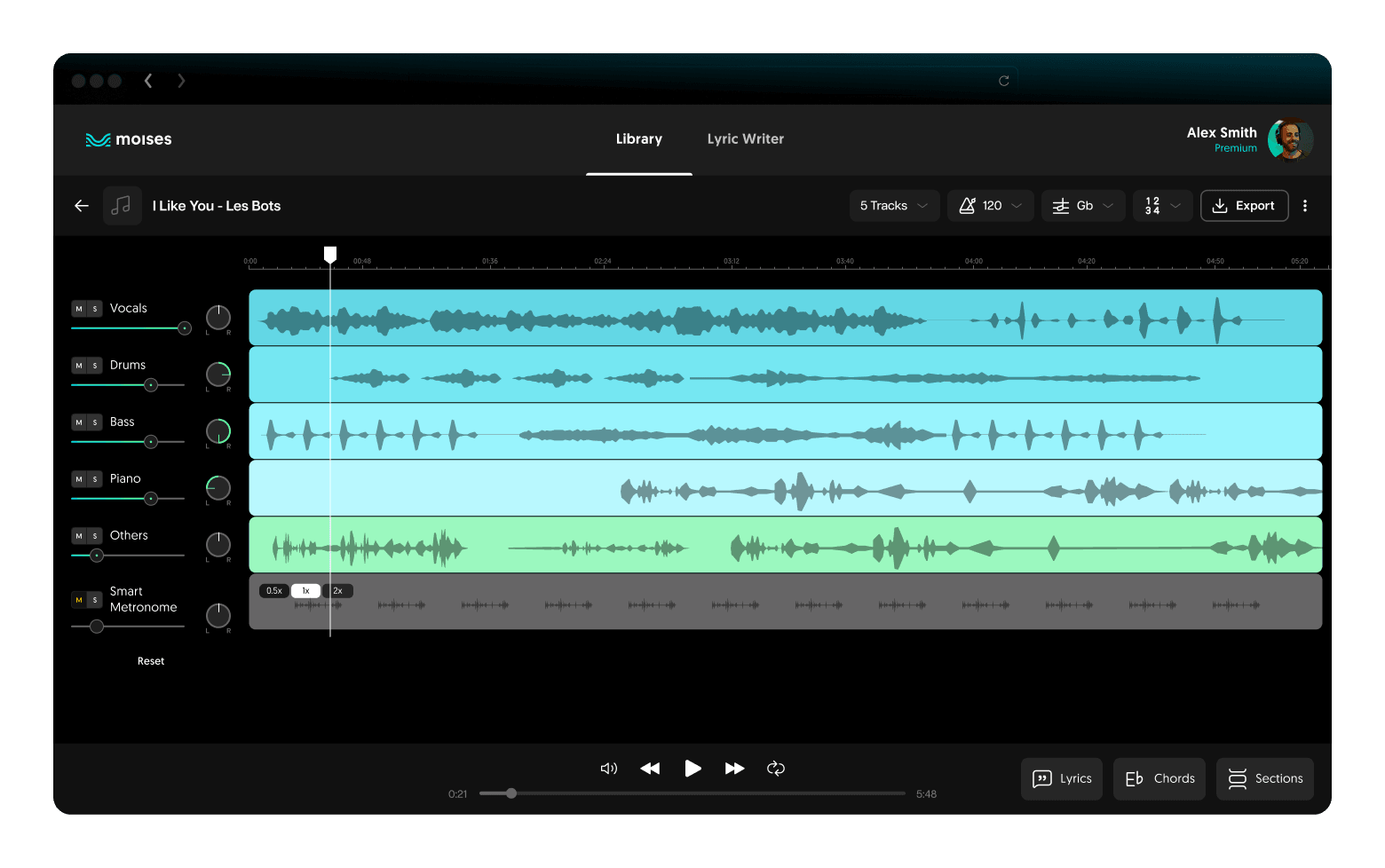Click the rewind icon
Image resolution: width=1385 pixels, height=868 pixels.
[650, 769]
